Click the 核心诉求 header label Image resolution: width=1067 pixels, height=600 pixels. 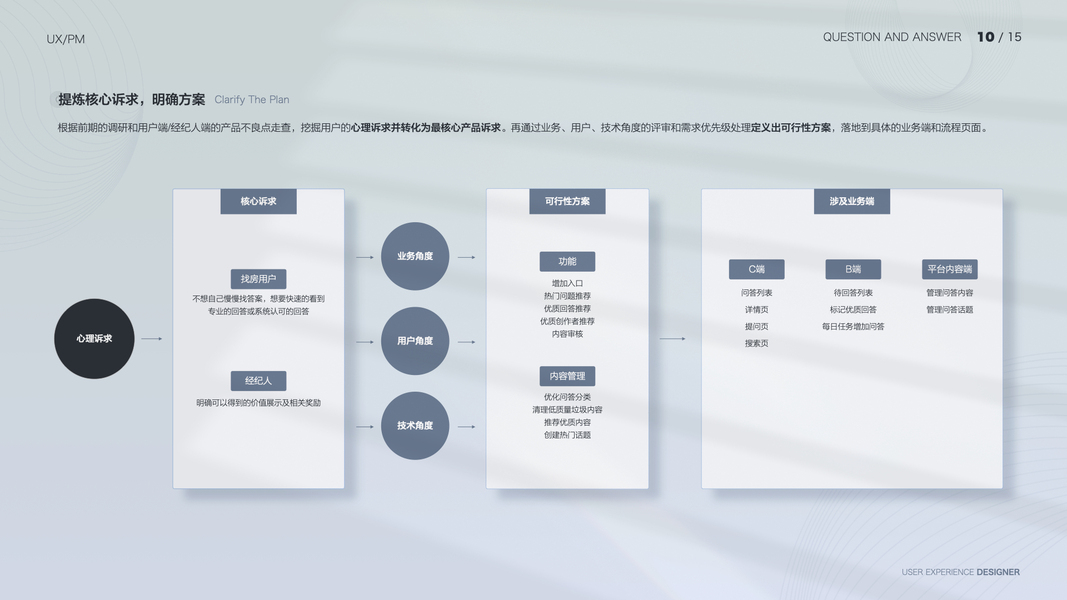click(x=259, y=201)
